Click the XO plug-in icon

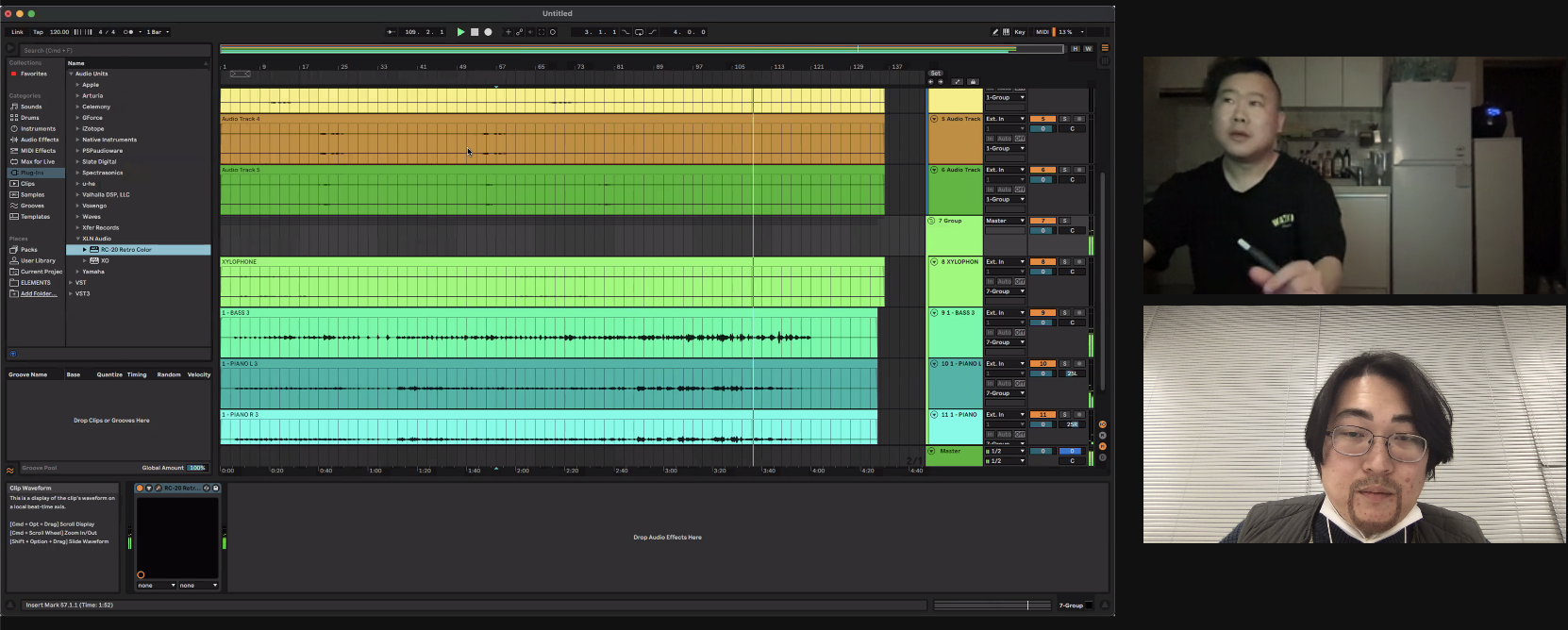(94, 260)
